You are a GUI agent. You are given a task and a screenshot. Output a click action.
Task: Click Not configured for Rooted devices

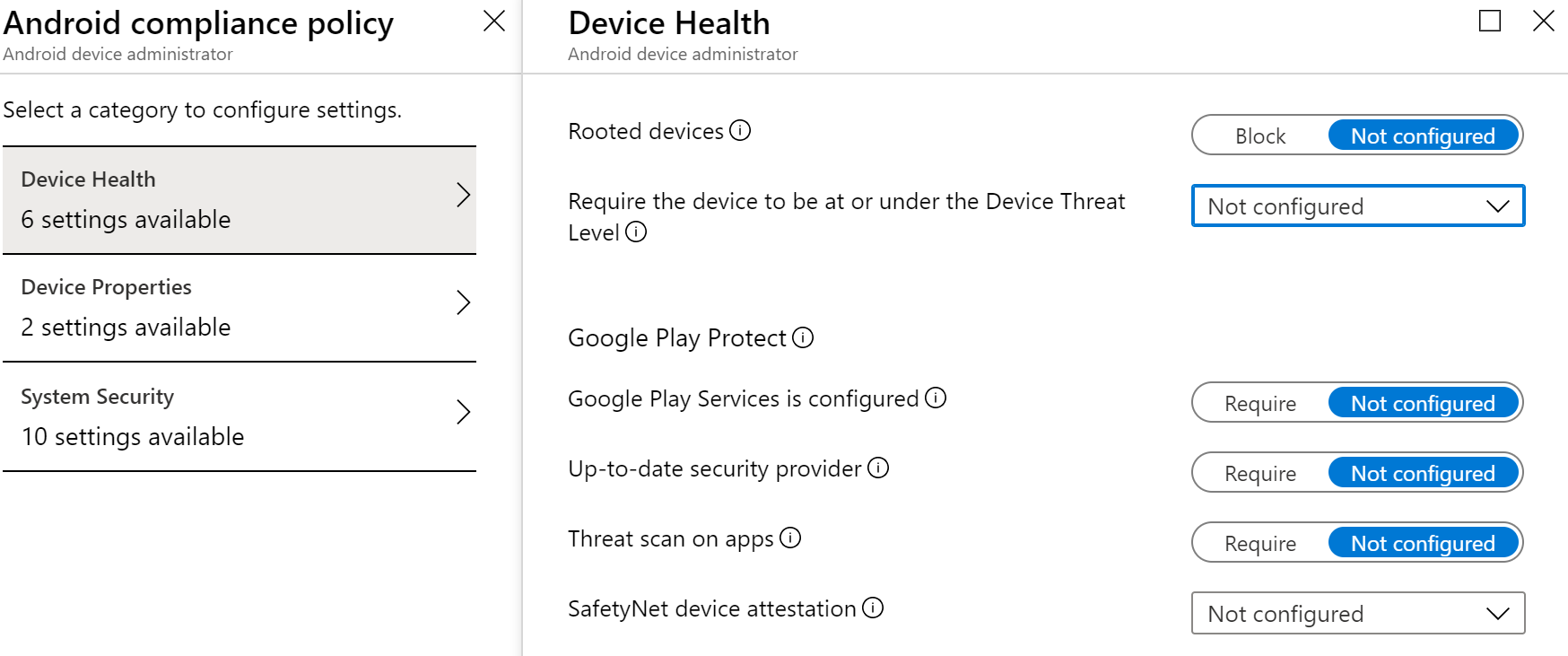[1424, 136]
